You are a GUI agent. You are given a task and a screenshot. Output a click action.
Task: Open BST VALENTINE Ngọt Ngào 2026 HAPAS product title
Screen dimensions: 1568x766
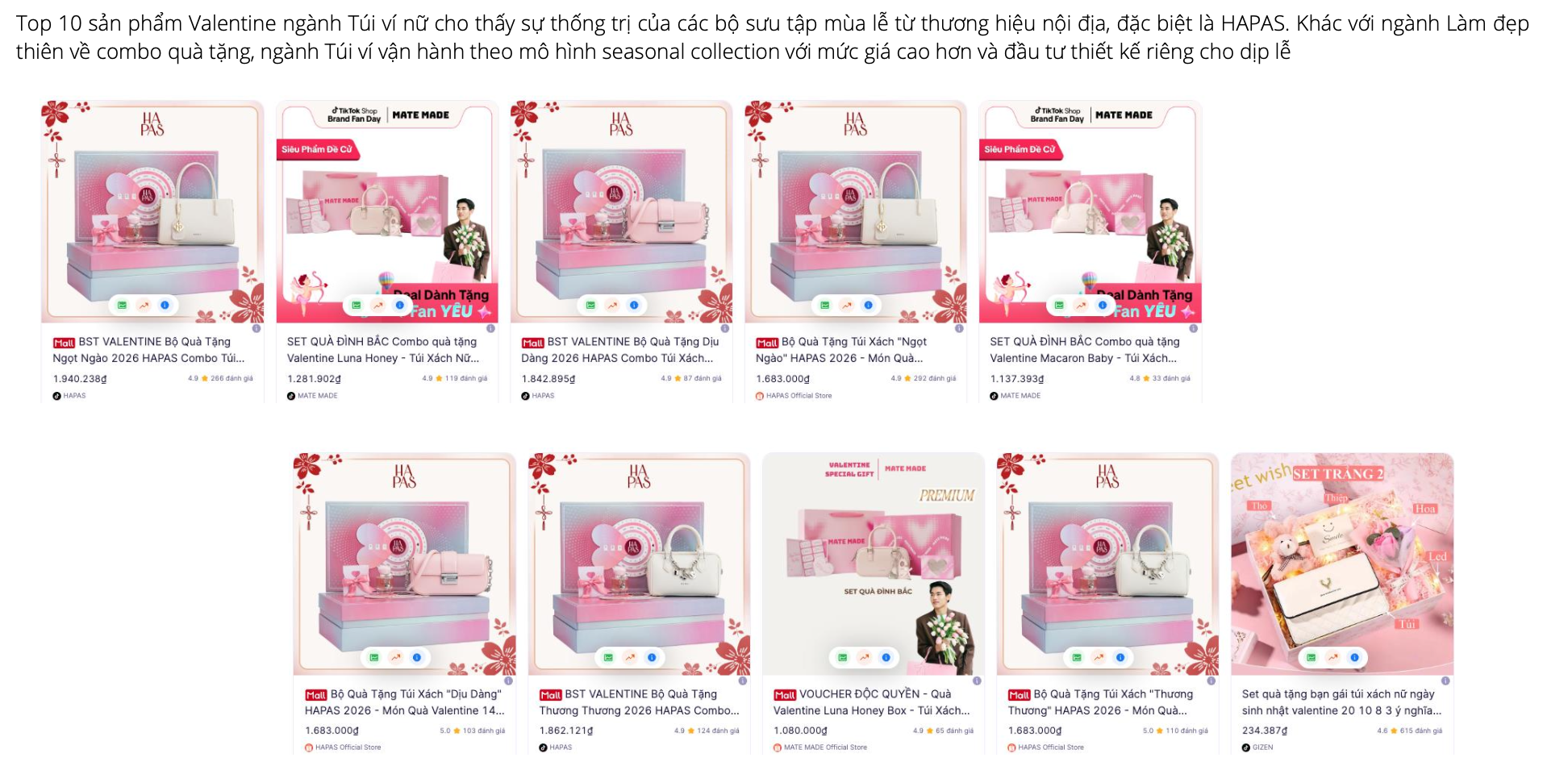pos(149,350)
